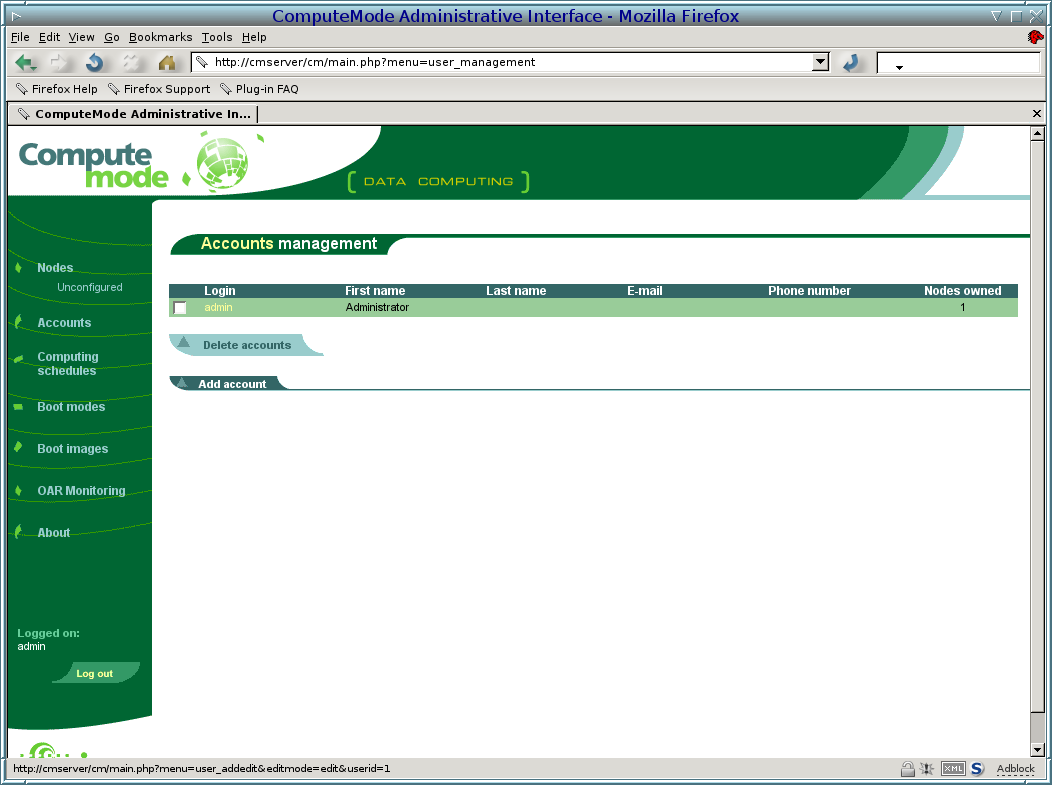Screen dimensions: 1052x785
Task: Open the Unconfigured nodes link
Action: coord(90,287)
